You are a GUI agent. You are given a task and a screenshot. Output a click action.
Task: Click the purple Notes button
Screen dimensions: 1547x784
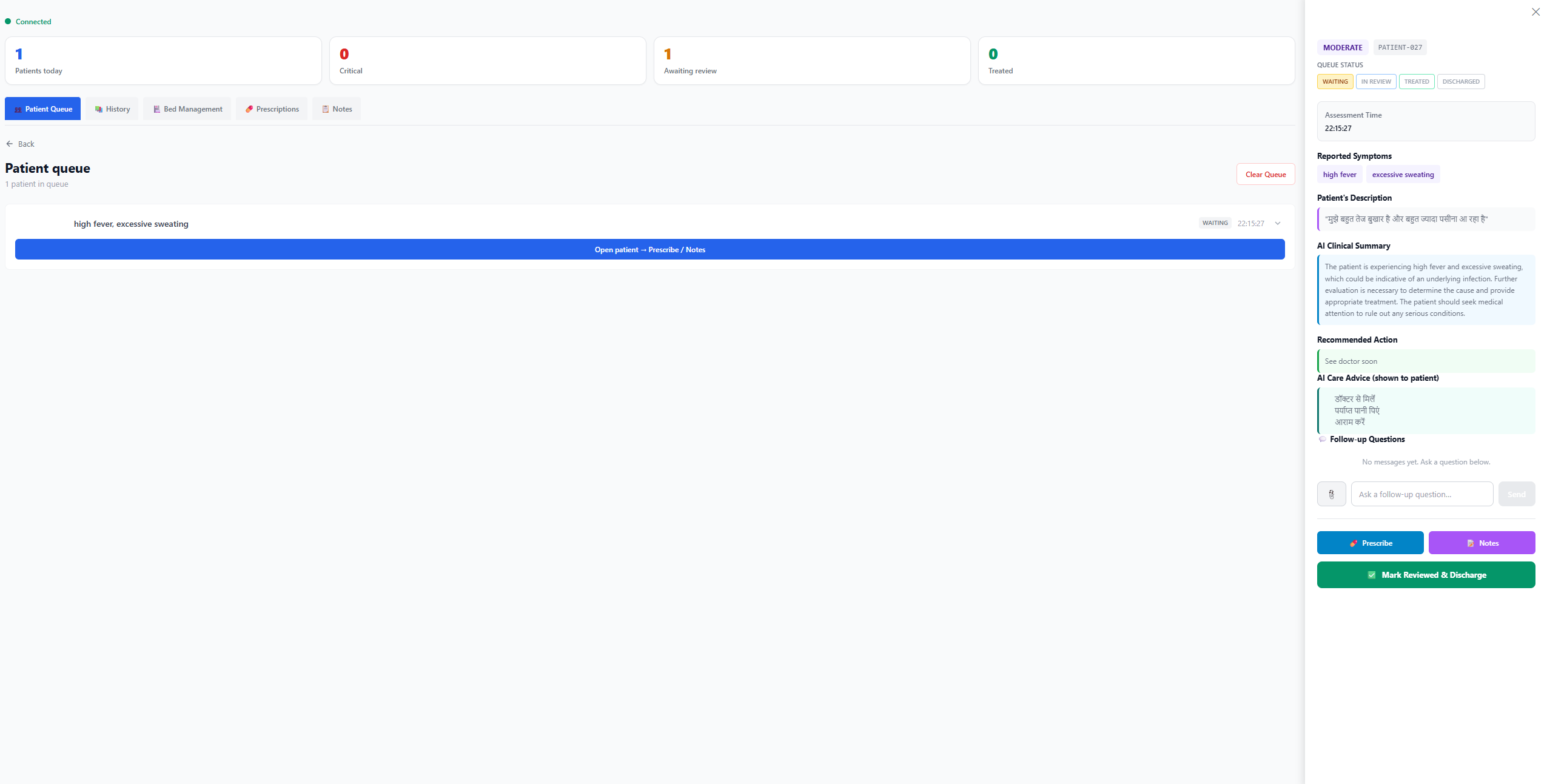tap(1482, 543)
